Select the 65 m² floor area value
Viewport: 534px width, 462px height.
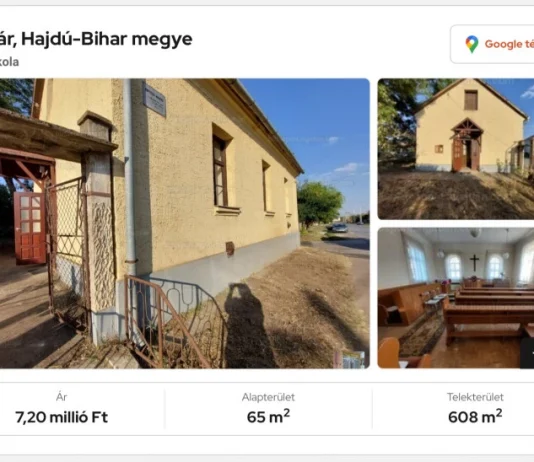tap(268, 416)
